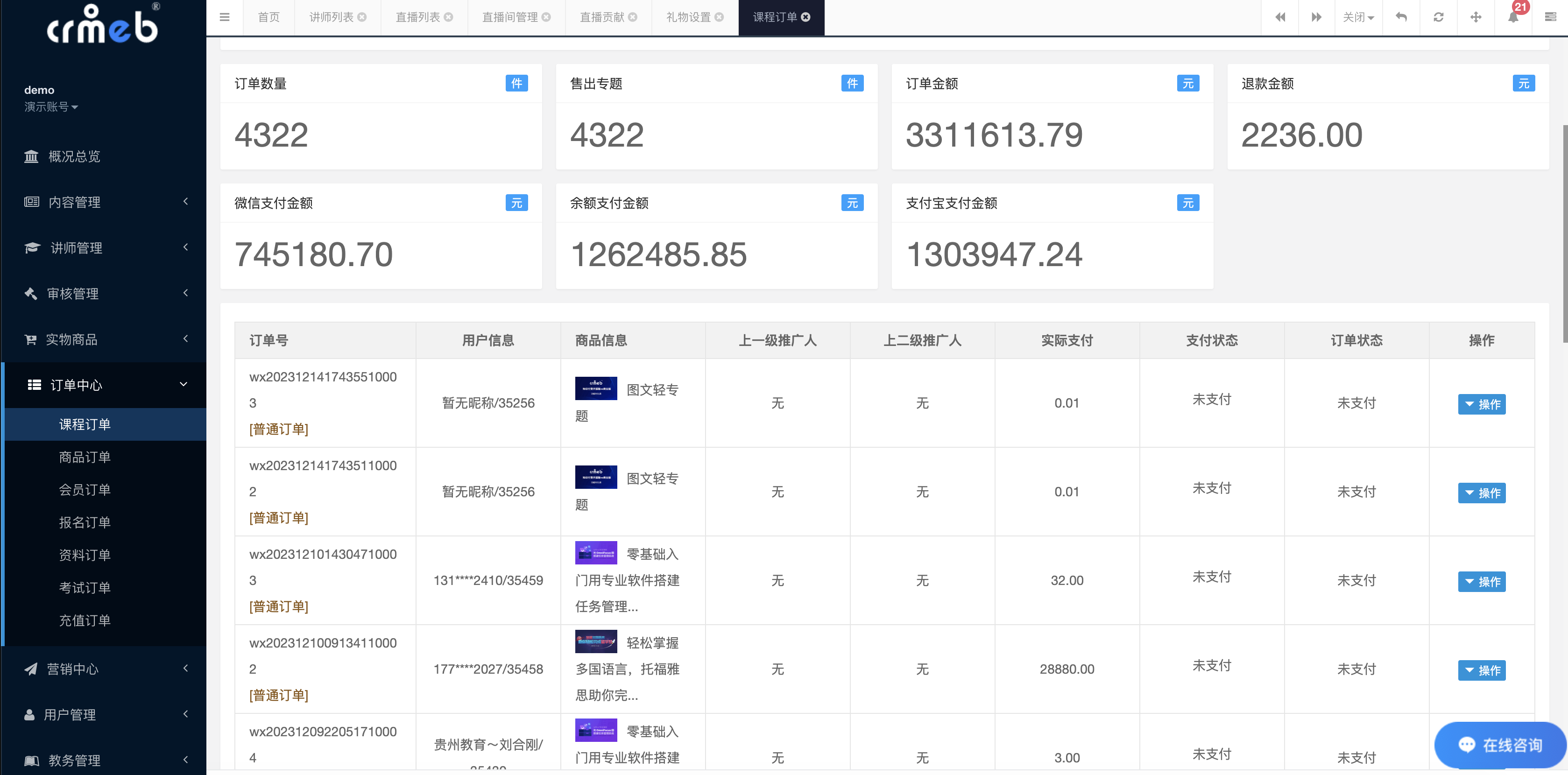Select 会员订单 in the sidebar submenu
The image size is (1568, 775).
pyautogui.click(x=105, y=489)
